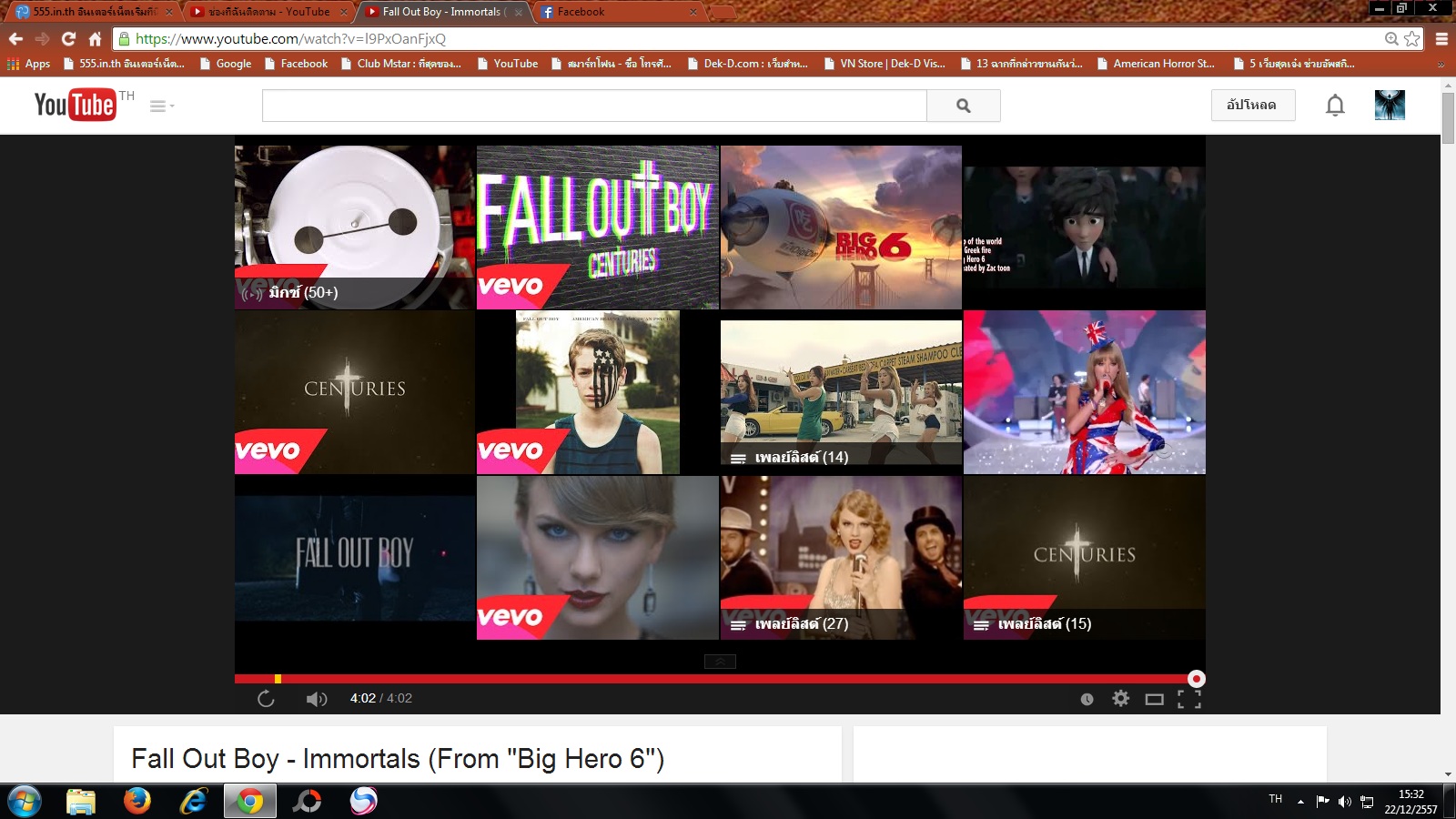Open the Taylor Swift close-up vevo thumbnail

598,558
